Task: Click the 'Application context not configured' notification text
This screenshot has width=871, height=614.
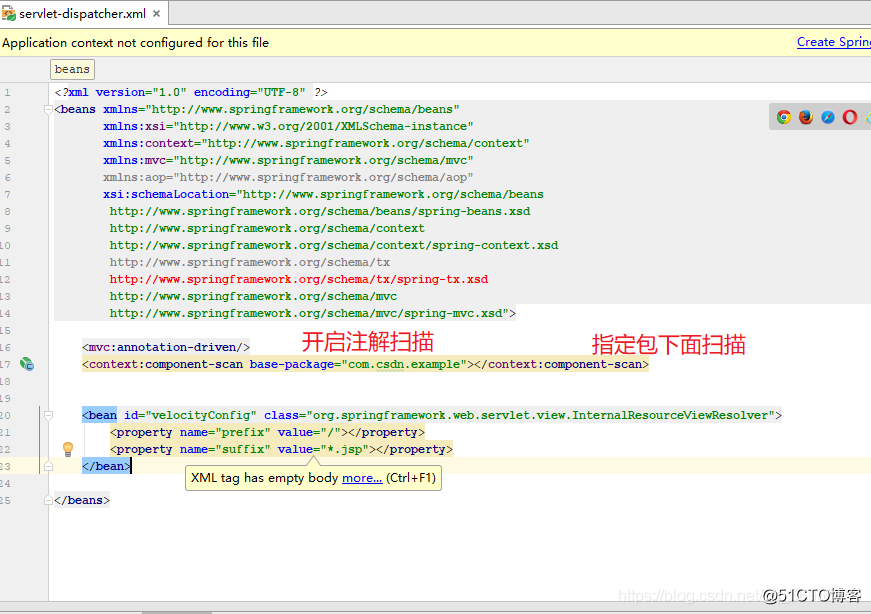Action: [x=136, y=42]
